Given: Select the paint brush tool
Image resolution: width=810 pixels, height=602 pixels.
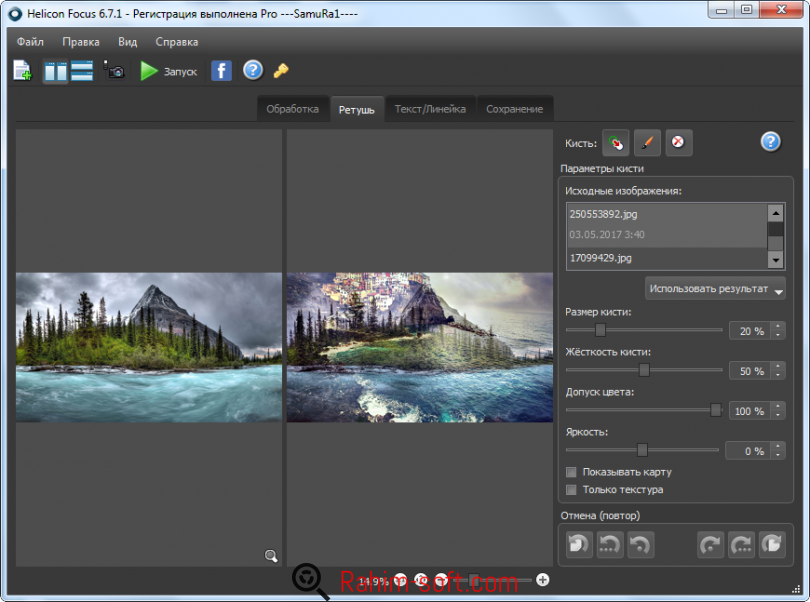Looking at the screenshot, I should click(647, 143).
